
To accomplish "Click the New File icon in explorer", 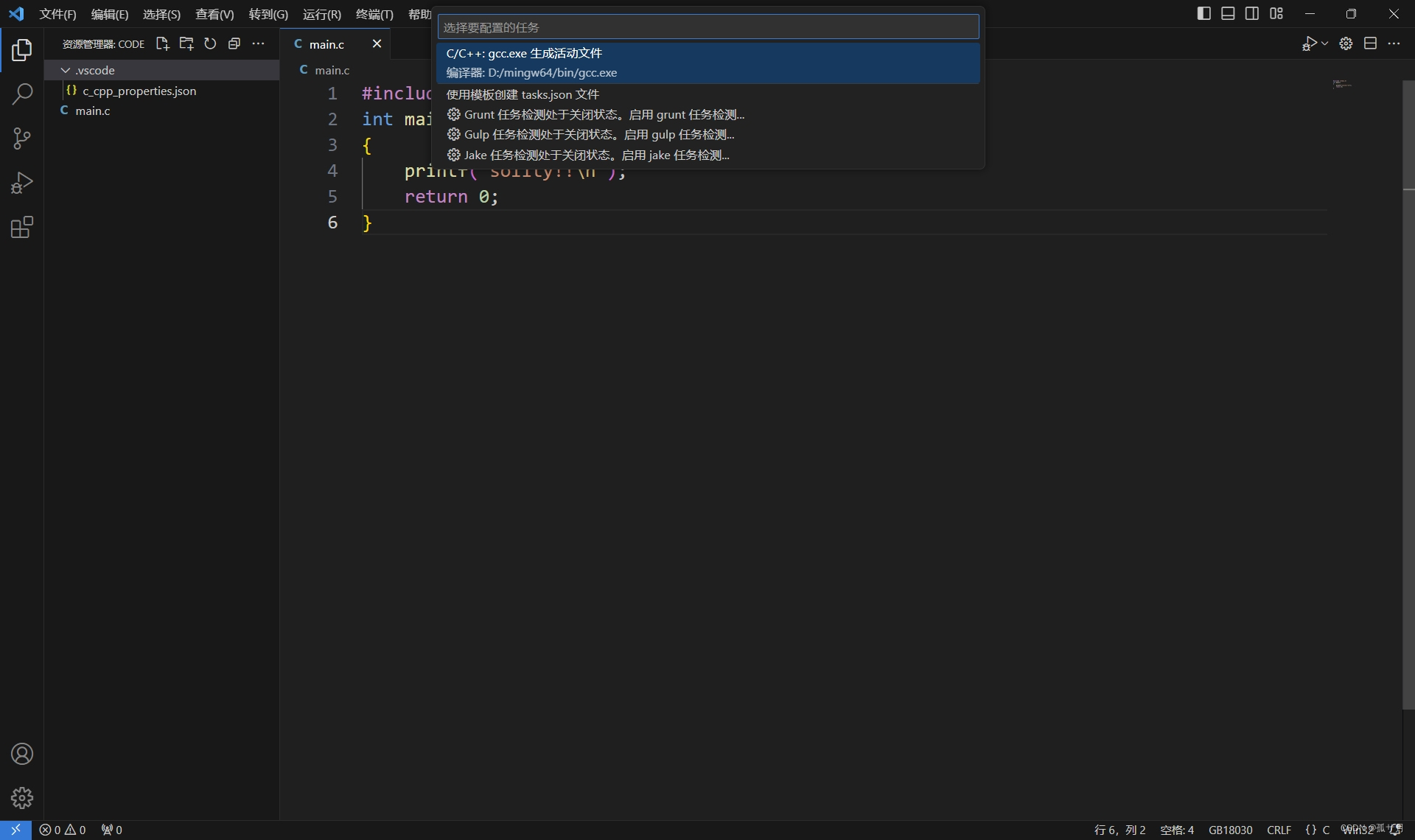I will 162,44.
